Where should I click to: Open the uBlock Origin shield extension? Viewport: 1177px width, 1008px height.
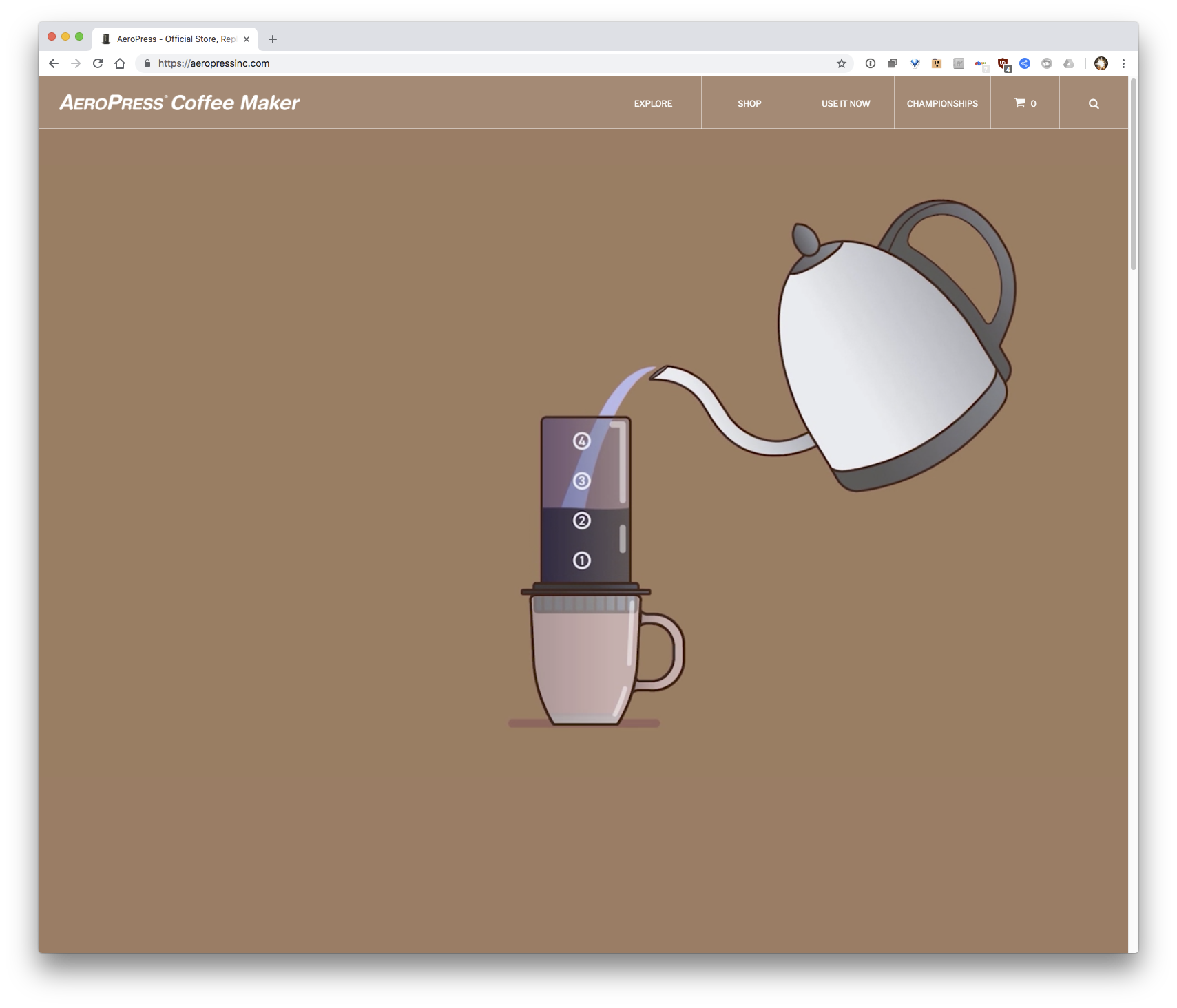point(1003,64)
